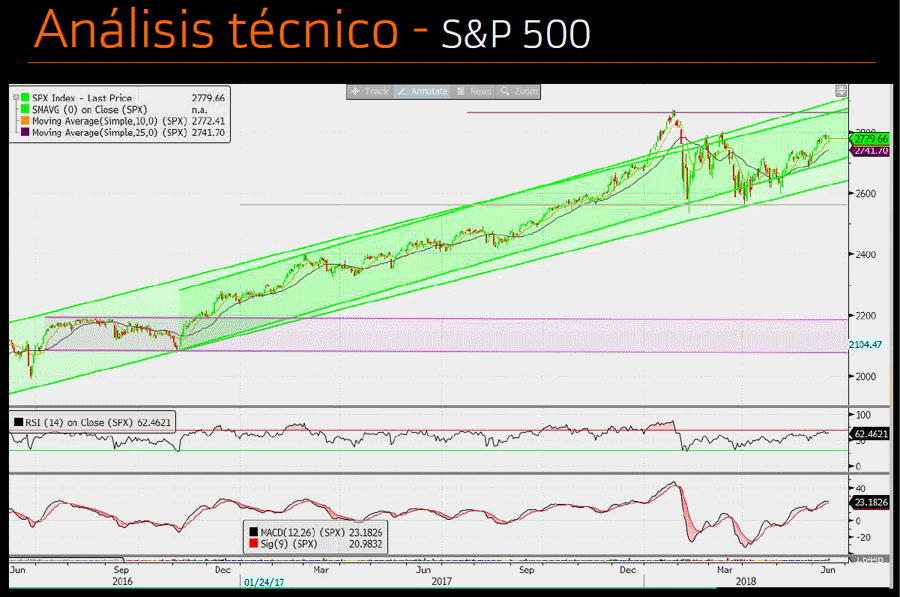Click the leftmost Jun label on the time axis

[18, 570]
